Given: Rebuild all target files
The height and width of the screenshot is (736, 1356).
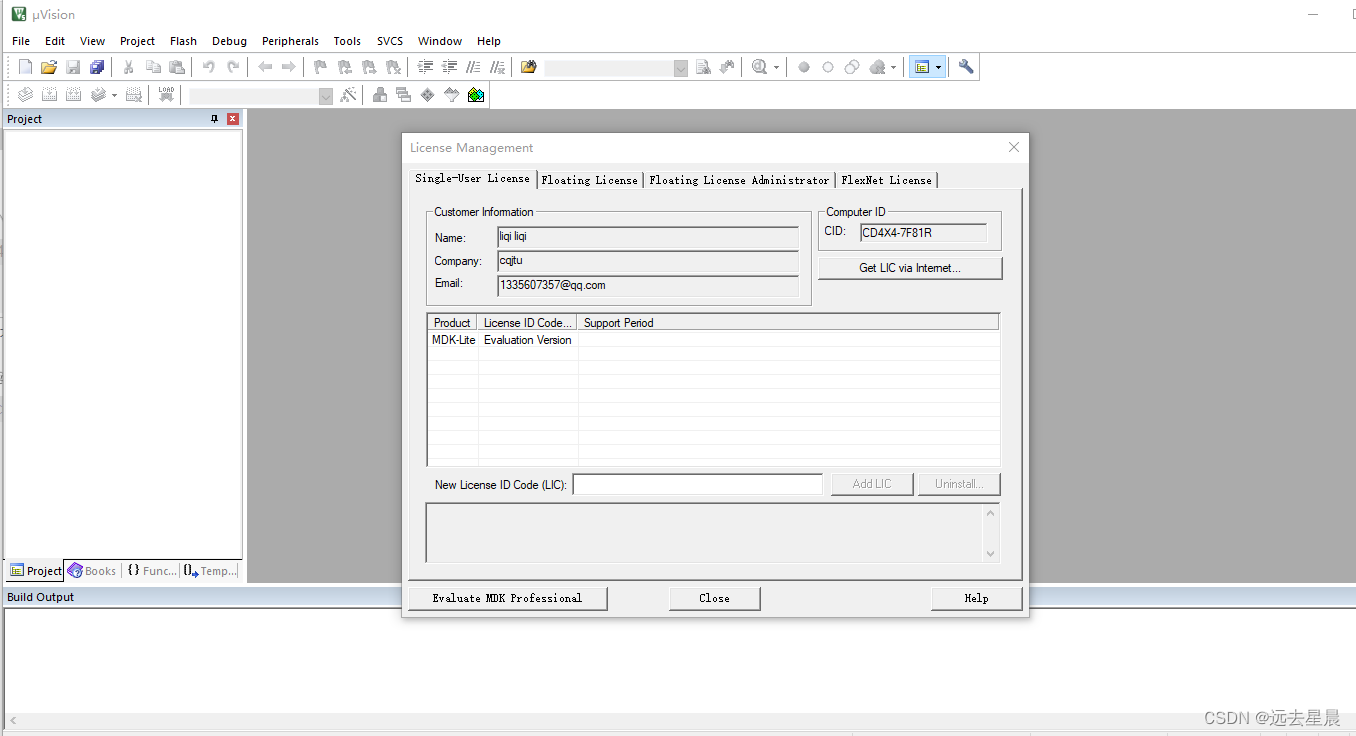Looking at the screenshot, I should [73, 95].
